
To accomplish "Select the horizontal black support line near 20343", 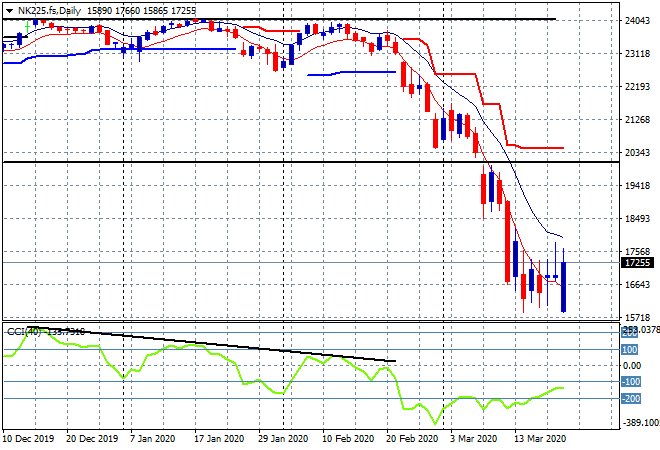I will pyautogui.click(x=311, y=162).
